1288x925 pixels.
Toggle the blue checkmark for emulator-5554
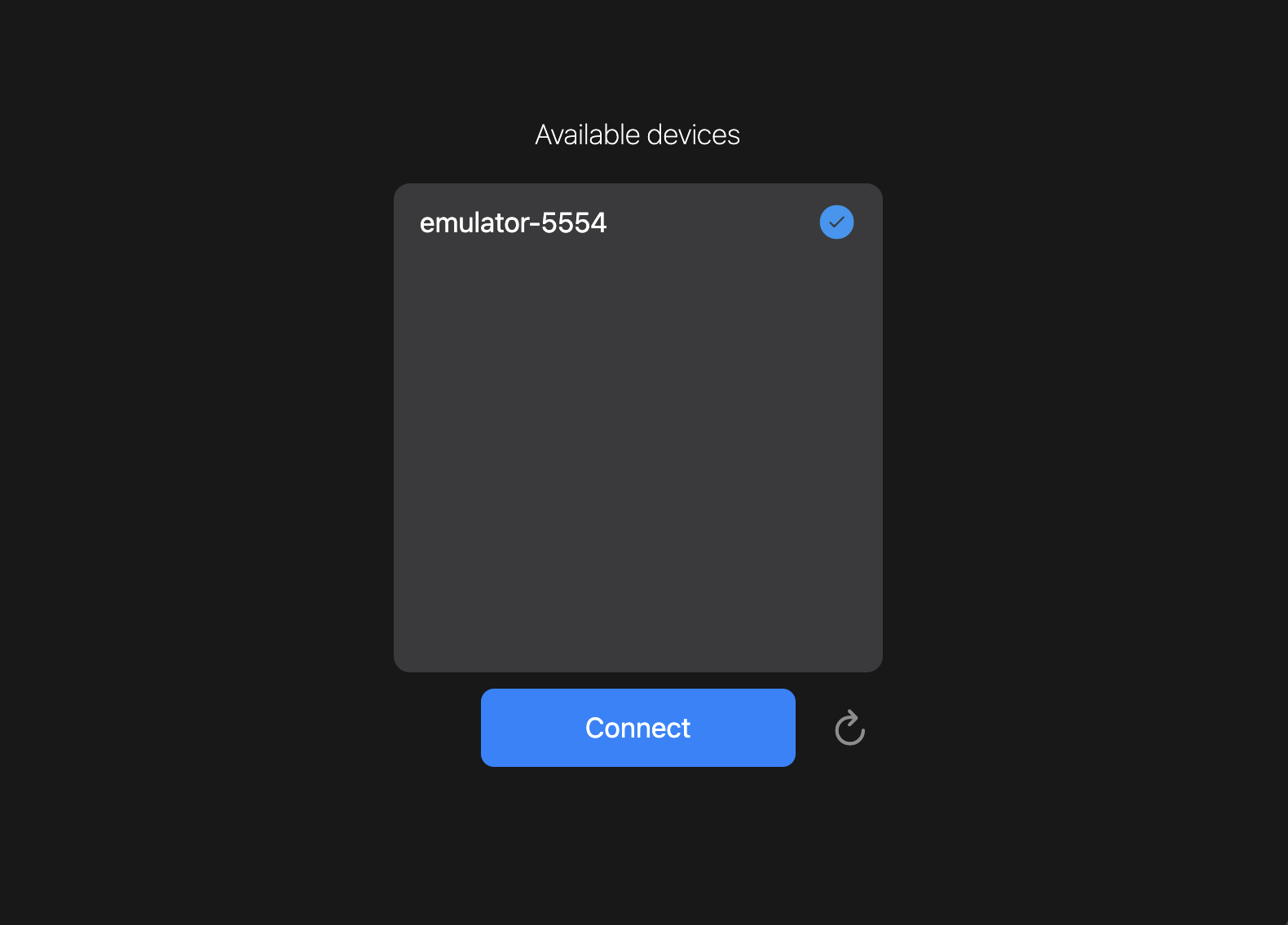[x=836, y=222]
